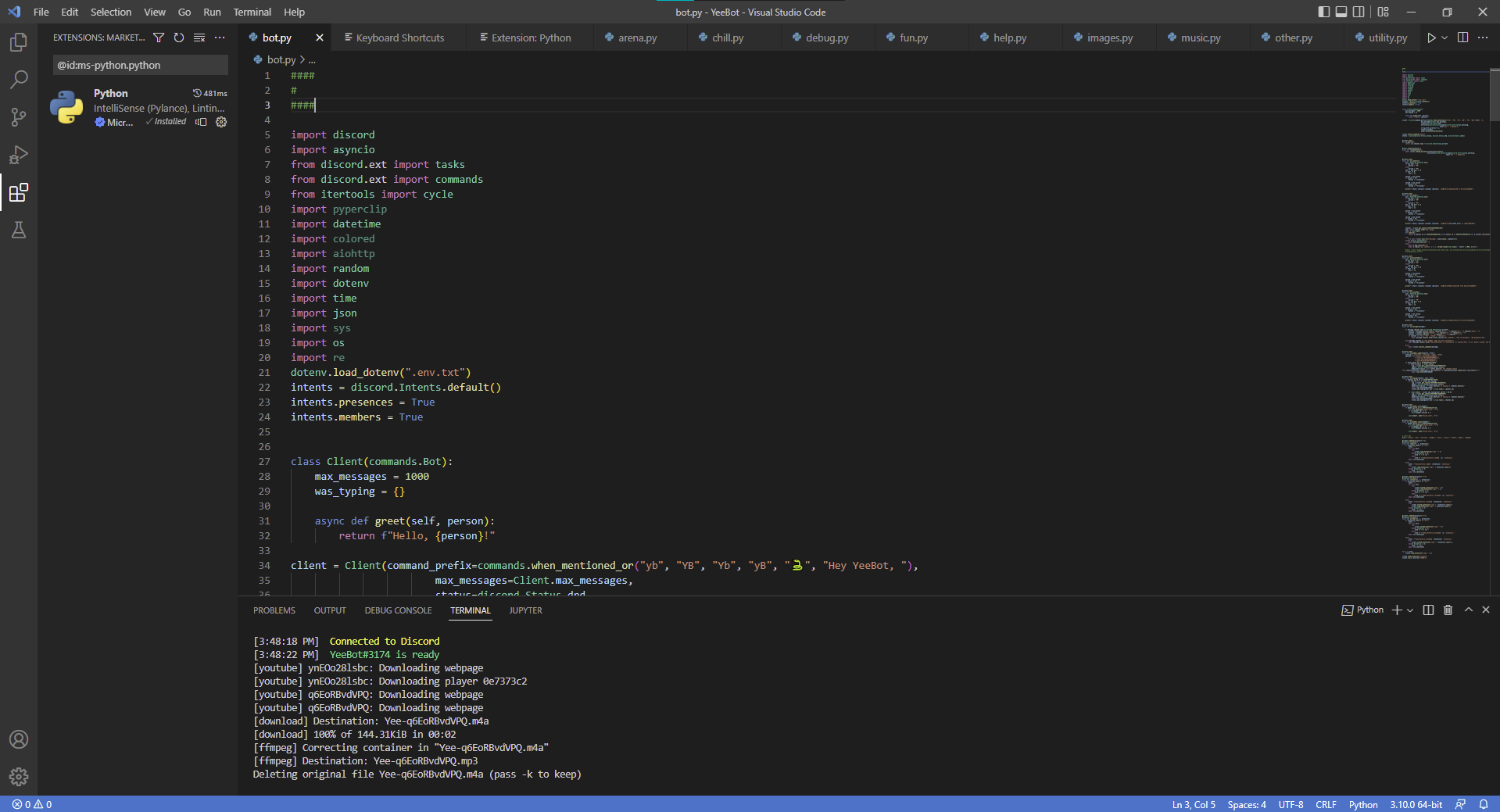Open the Explorer view in activity bar
Image resolution: width=1500 pixels, height=812 pixels.
tap(19, 42)
